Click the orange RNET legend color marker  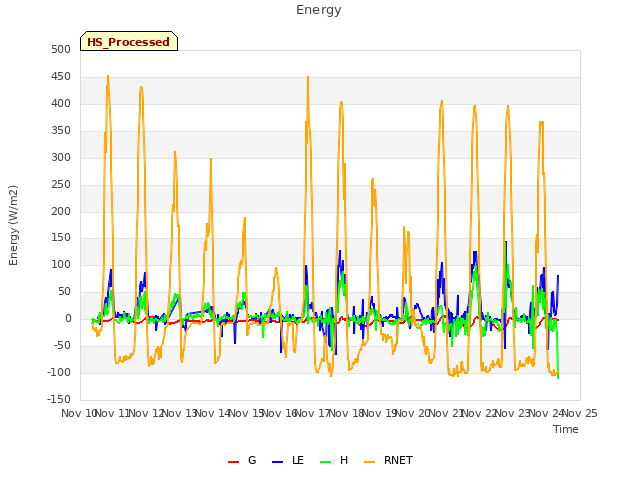369,462
